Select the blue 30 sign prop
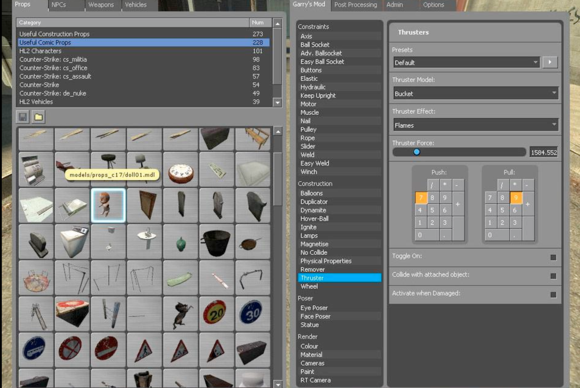This screenshot has height=388, width=580. (x=253, y=314)
